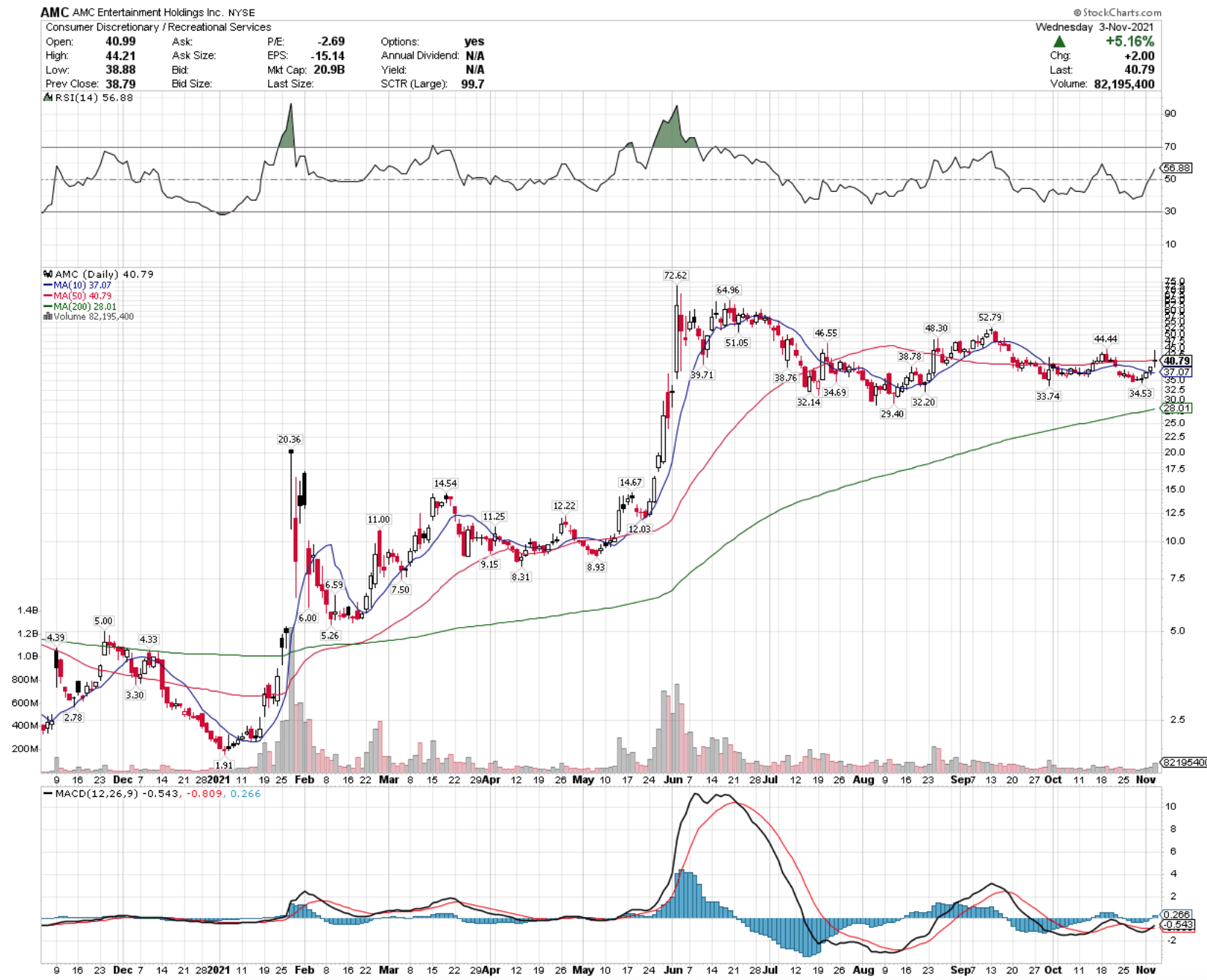This screenshot has height=980, width=1207.
Task: Click the 82195400 volume axis tag
Action: click(x=1184, y=762)
